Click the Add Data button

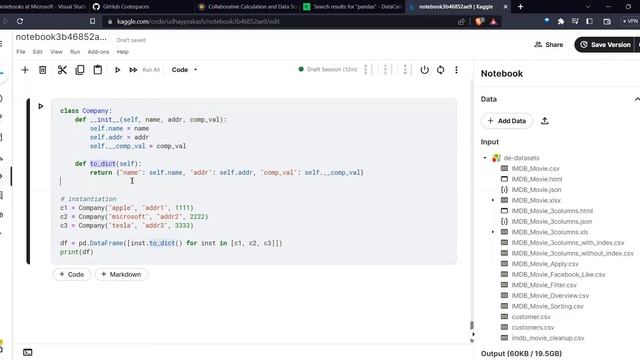pyautogui.click(x=507, y=121)
